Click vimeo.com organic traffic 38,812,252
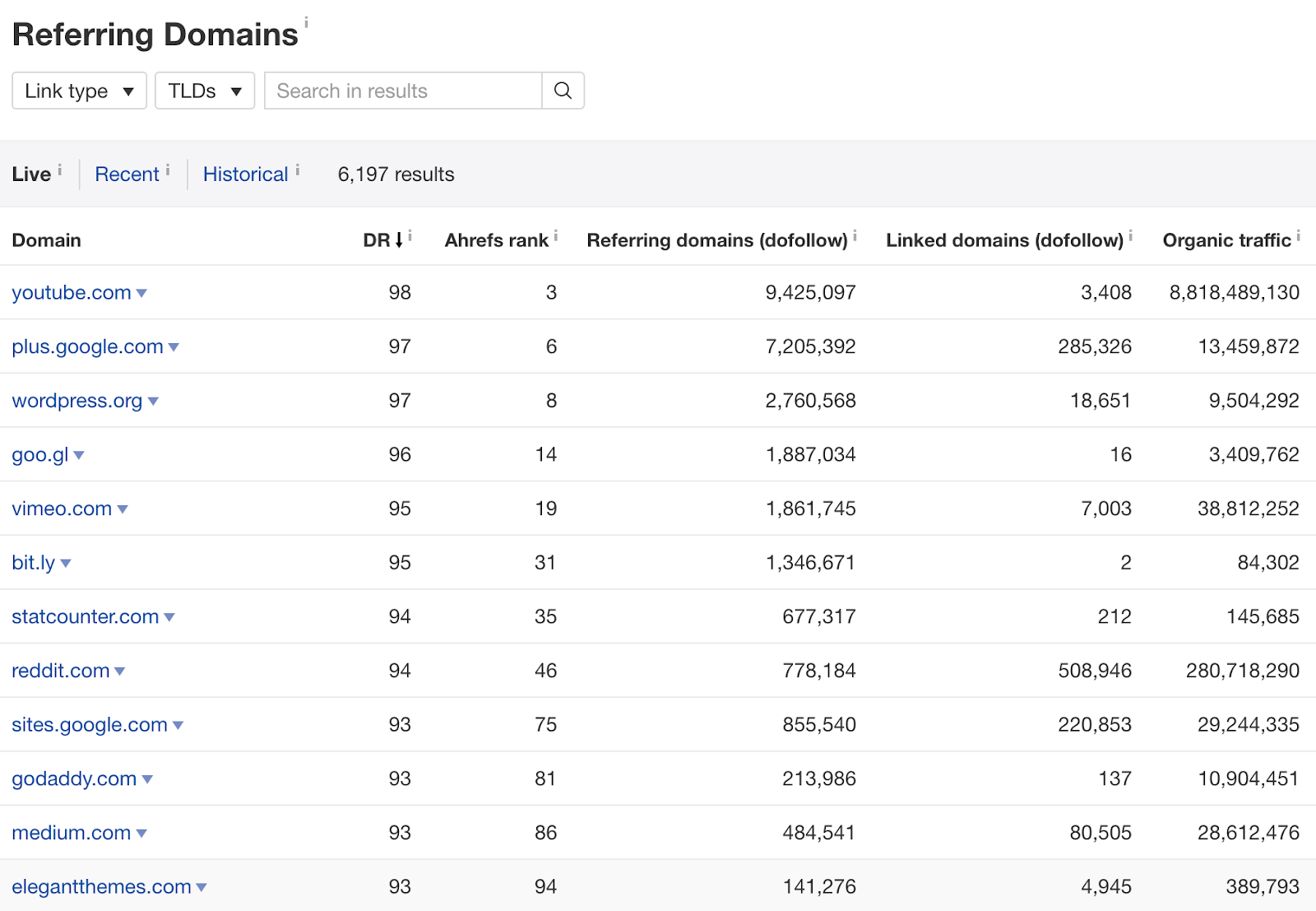 click(x=1249, y=509)
